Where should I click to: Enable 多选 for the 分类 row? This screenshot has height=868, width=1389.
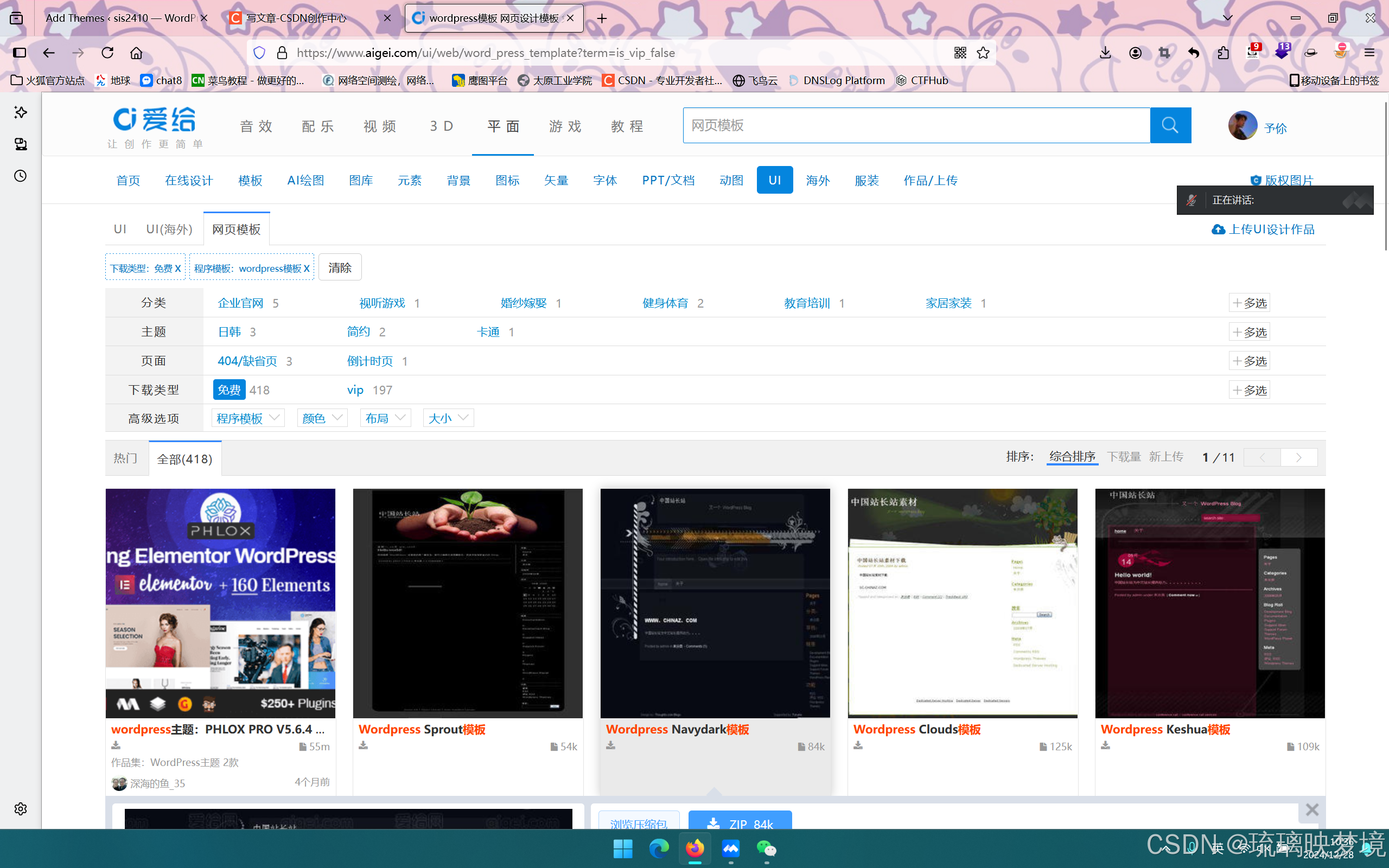[1249, 303]
